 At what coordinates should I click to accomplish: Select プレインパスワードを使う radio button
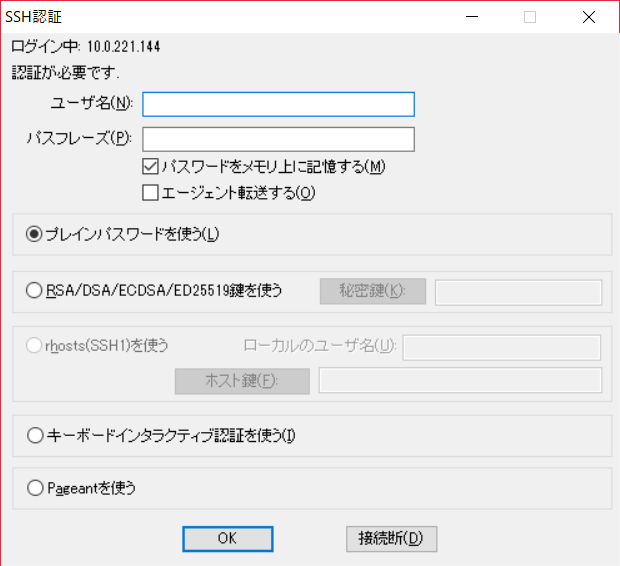pos(36,234)
